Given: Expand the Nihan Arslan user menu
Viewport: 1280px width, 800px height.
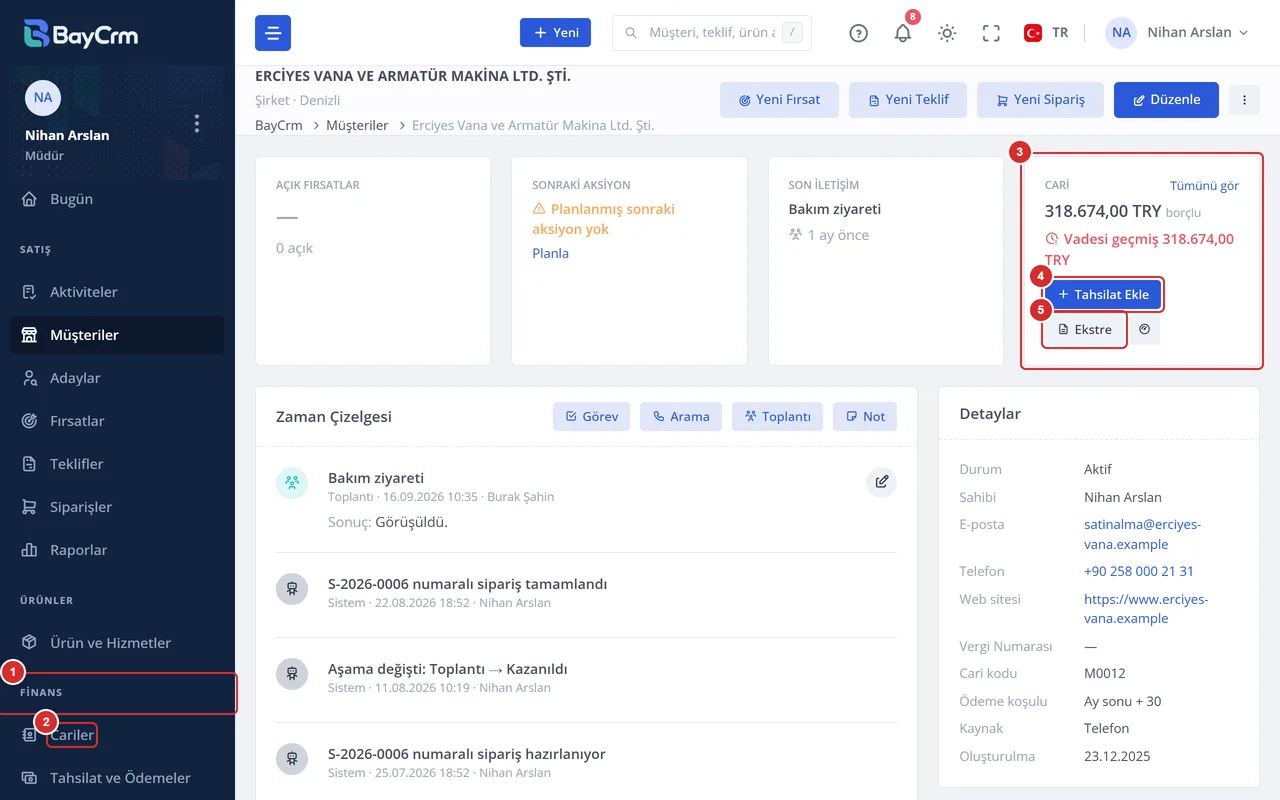Looking at the screenshot, I should point(1178,33).
